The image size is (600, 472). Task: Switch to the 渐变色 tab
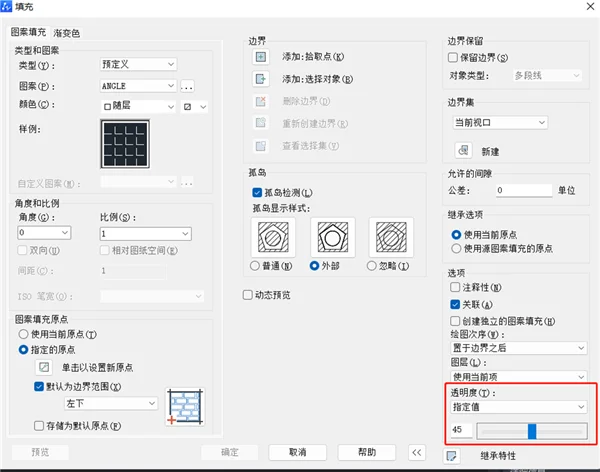pos(67,33)
